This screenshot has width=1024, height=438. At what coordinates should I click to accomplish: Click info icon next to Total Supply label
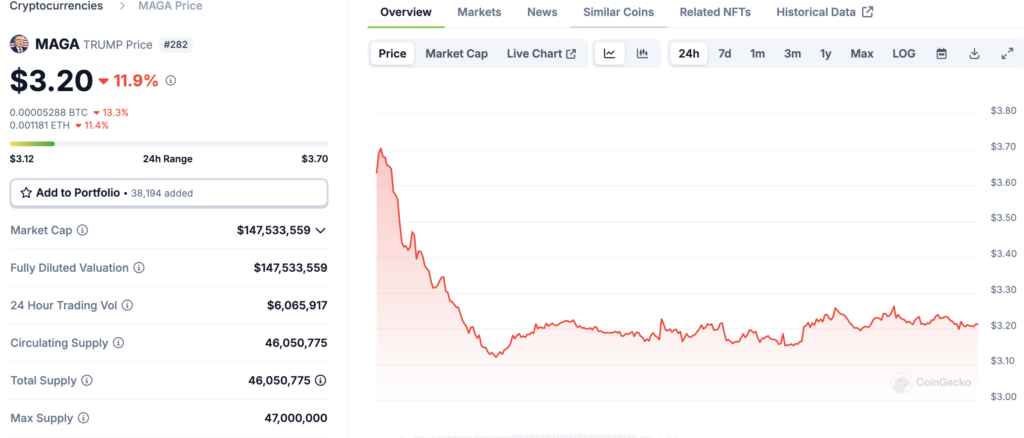(x=87, y=380)
